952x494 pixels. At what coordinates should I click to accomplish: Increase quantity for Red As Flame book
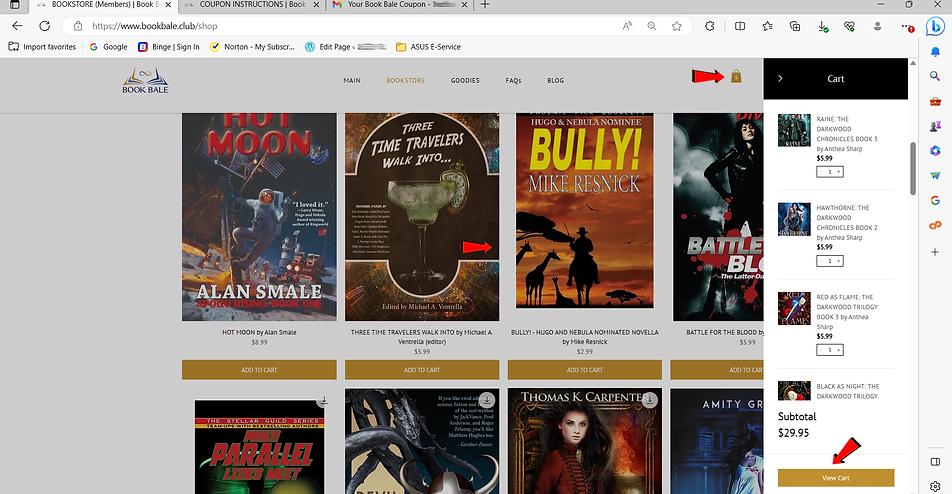point(839,350)
